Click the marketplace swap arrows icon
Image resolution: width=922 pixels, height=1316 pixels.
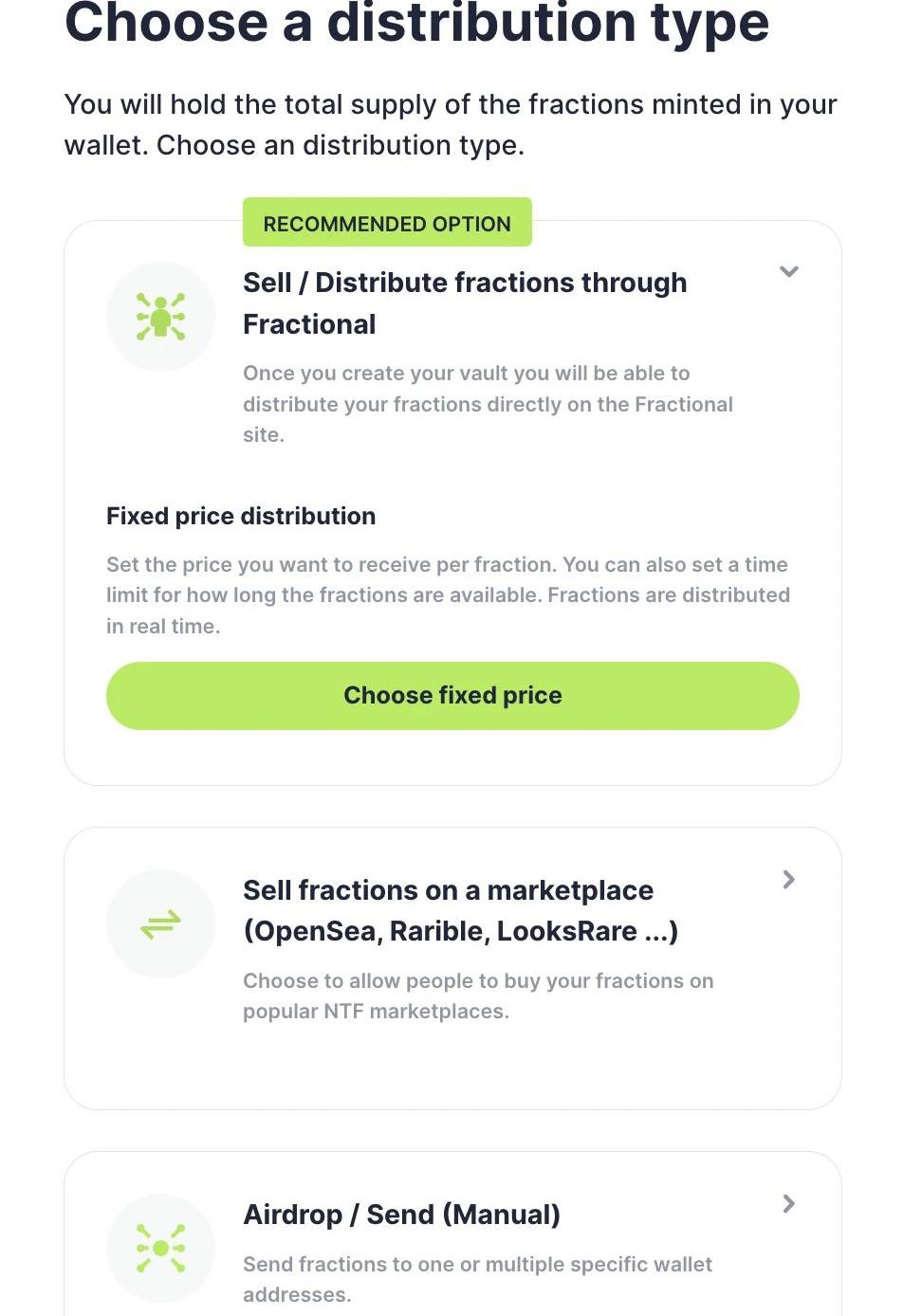(160, 924)
